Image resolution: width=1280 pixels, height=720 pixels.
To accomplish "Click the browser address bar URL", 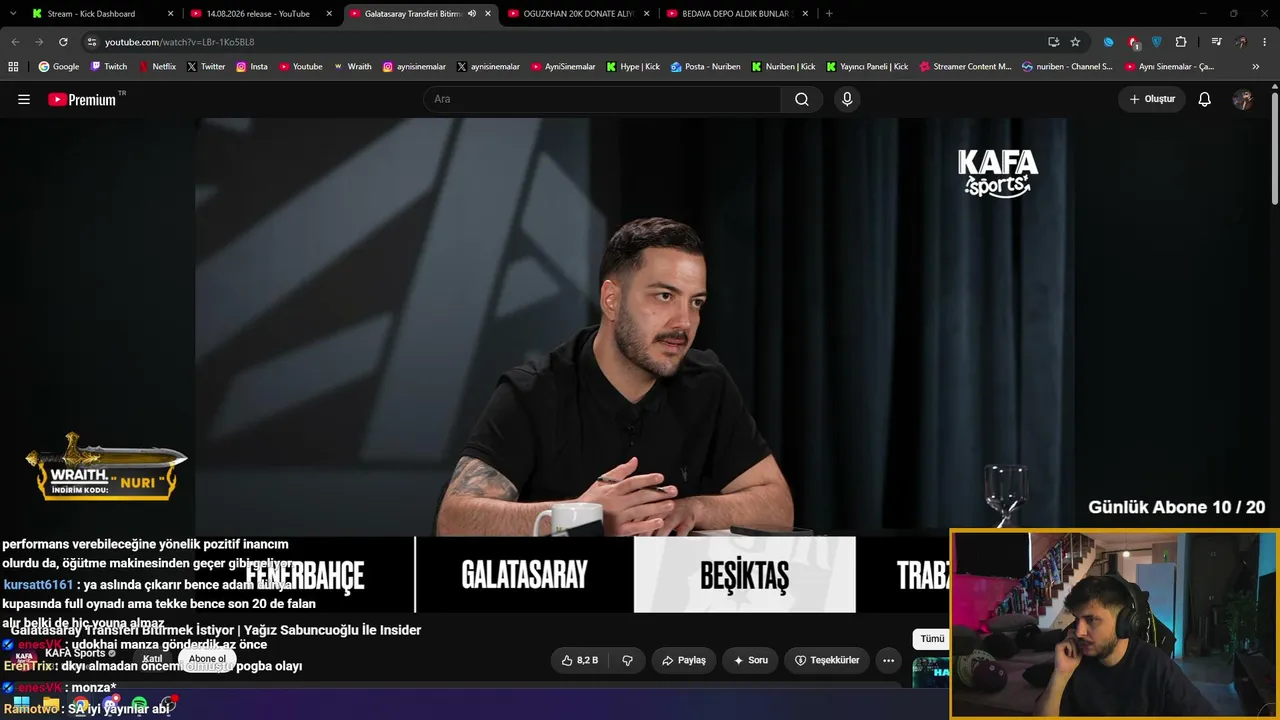I will pyautogui.click(x=180, y=42).
